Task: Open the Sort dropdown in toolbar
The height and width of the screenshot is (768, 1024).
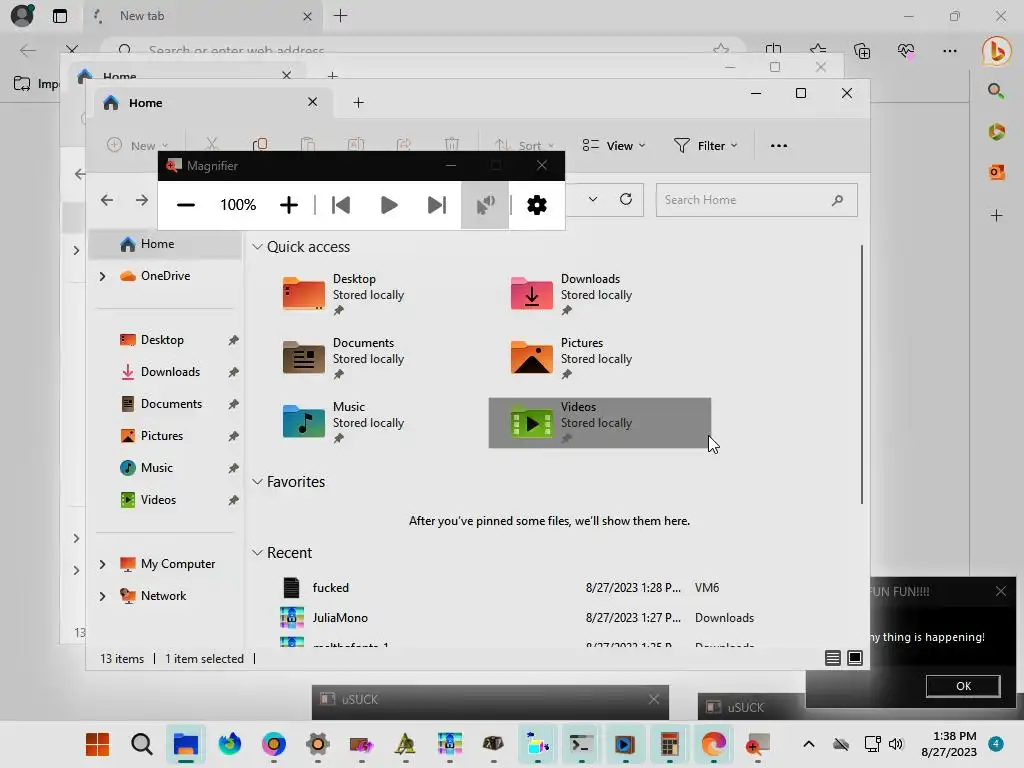Action: pyautogui.click(x=524, y=146)
